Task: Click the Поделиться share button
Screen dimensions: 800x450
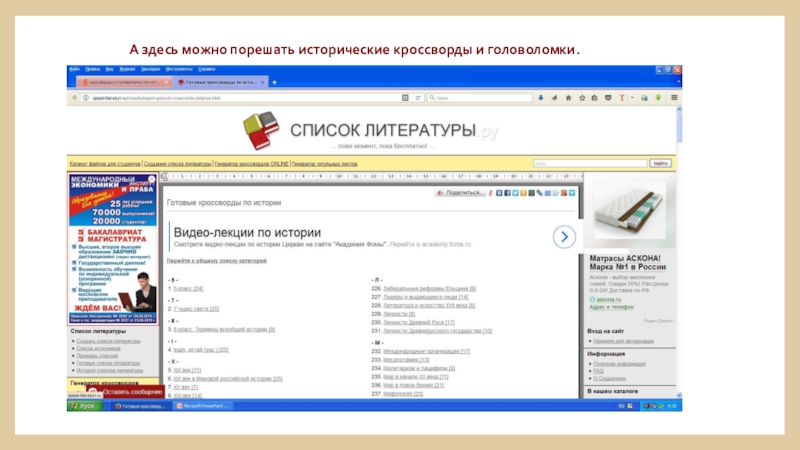Action: tap(460, 193)
